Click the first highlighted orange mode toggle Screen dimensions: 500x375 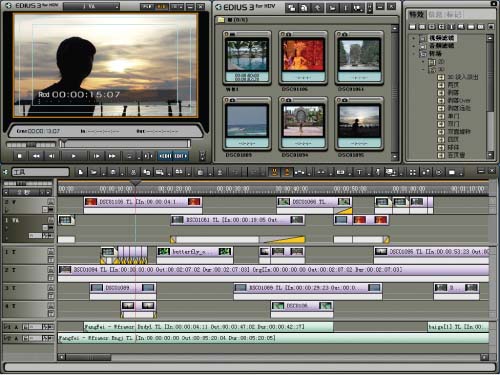(x=274, y=172)
